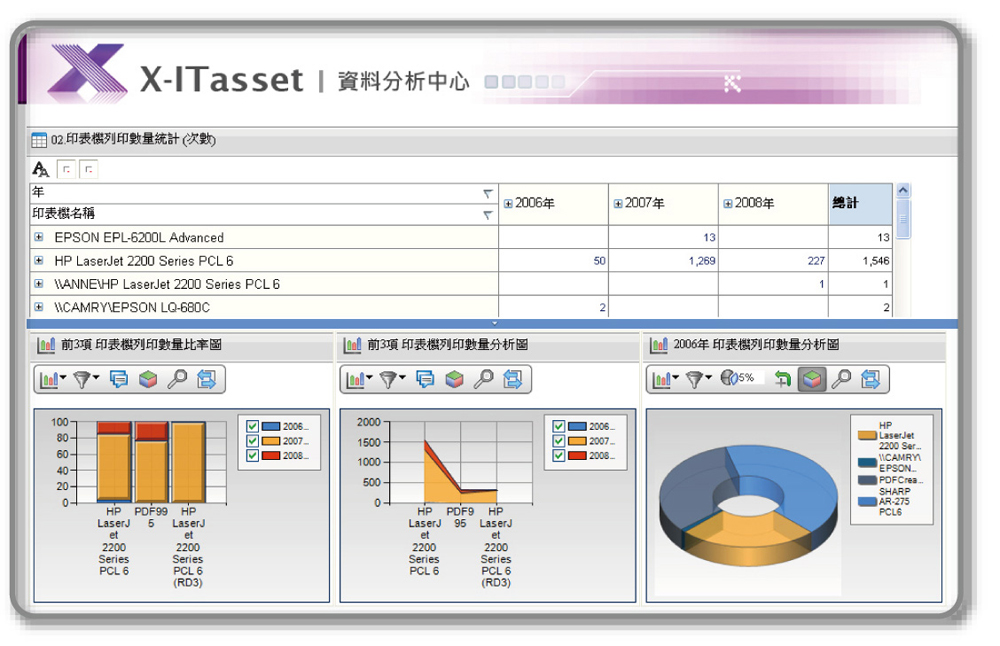The width and height of the screenshot is (1000, 646).
Task: Click the collapse arrow on the blue splitter bar
Action: 494,324
